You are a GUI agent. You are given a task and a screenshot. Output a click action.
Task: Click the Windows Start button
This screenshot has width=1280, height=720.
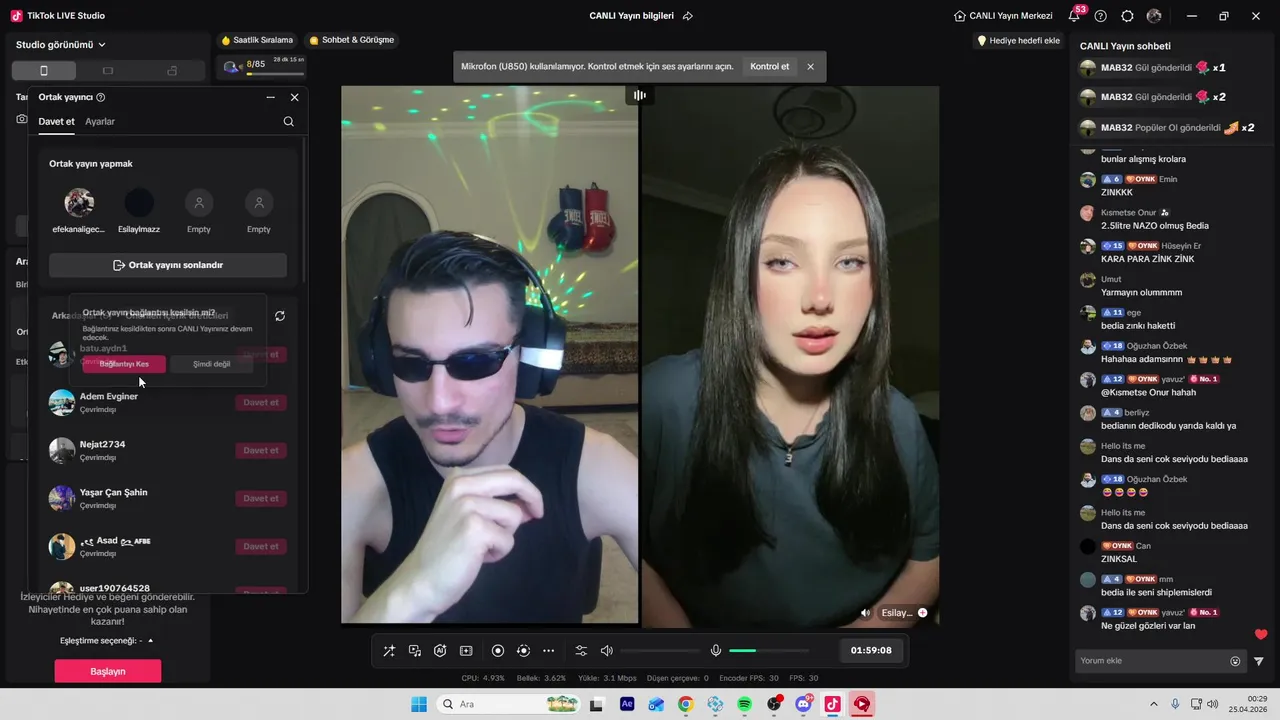point(419,704)
